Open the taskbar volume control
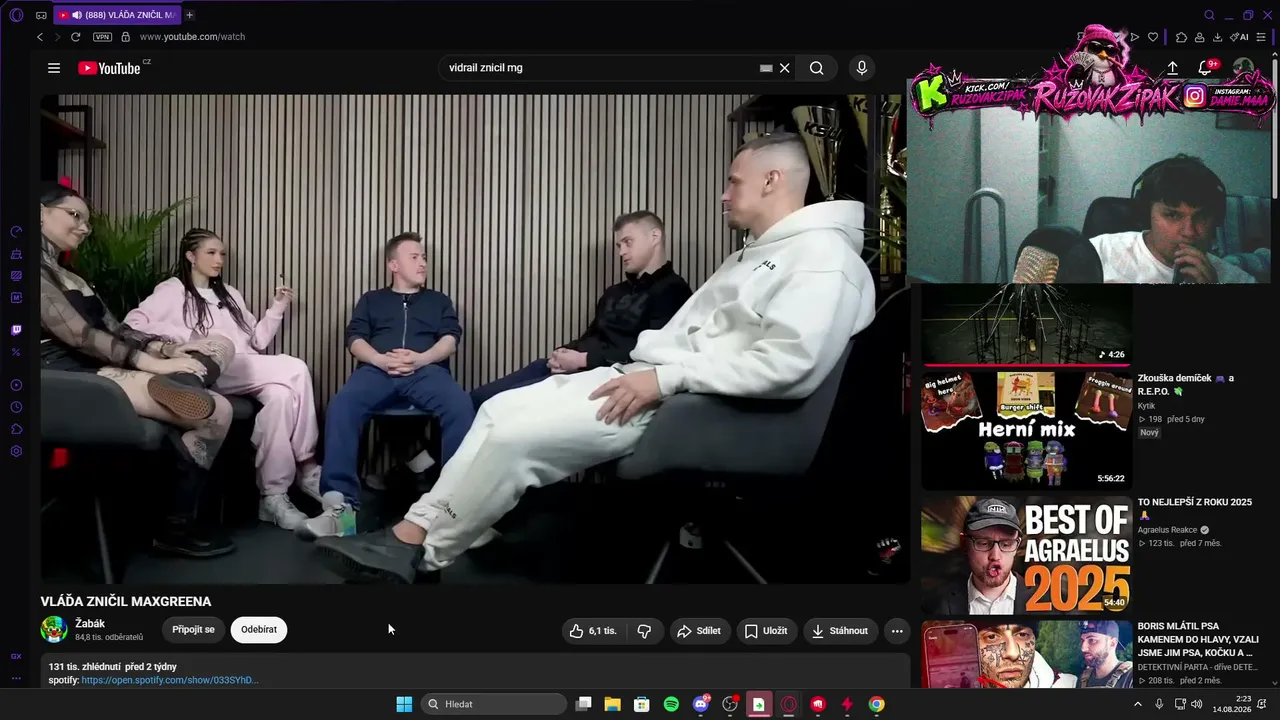Image resolution: width=1280 pixels, height=720 pixels. [x=1197, y=704]
